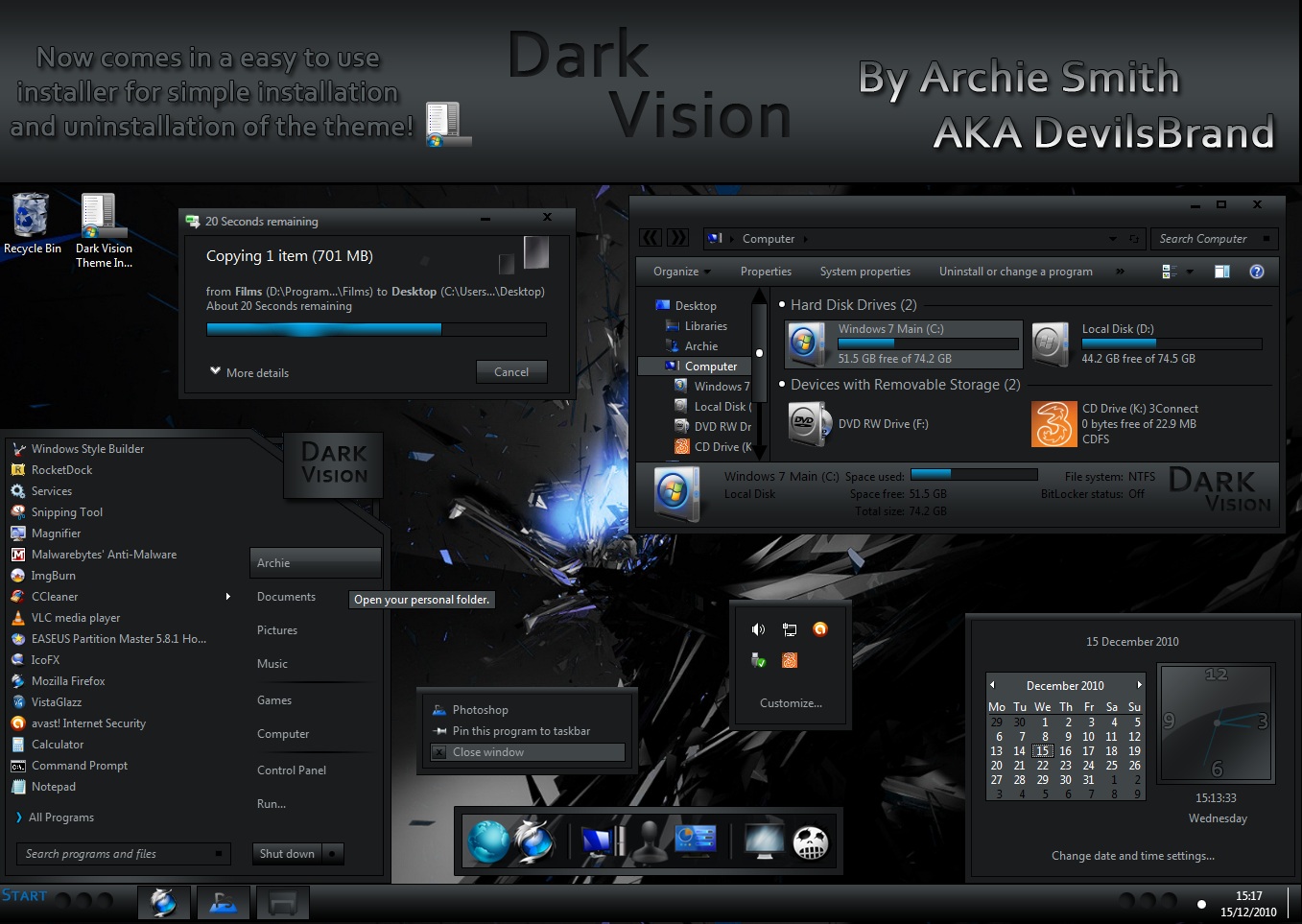Open Control Panel from the Start menu

coord(292,770)
